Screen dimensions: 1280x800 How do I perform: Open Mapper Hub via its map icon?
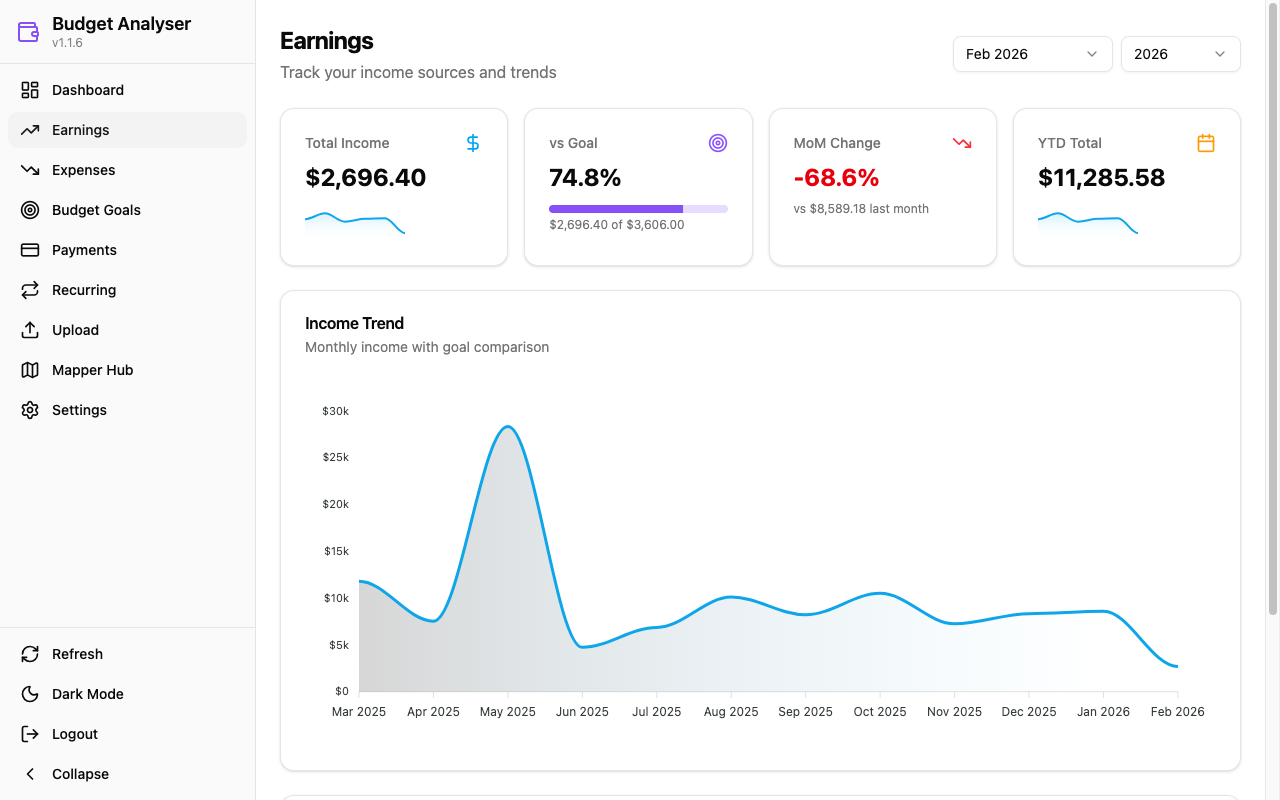click(30, 370)
